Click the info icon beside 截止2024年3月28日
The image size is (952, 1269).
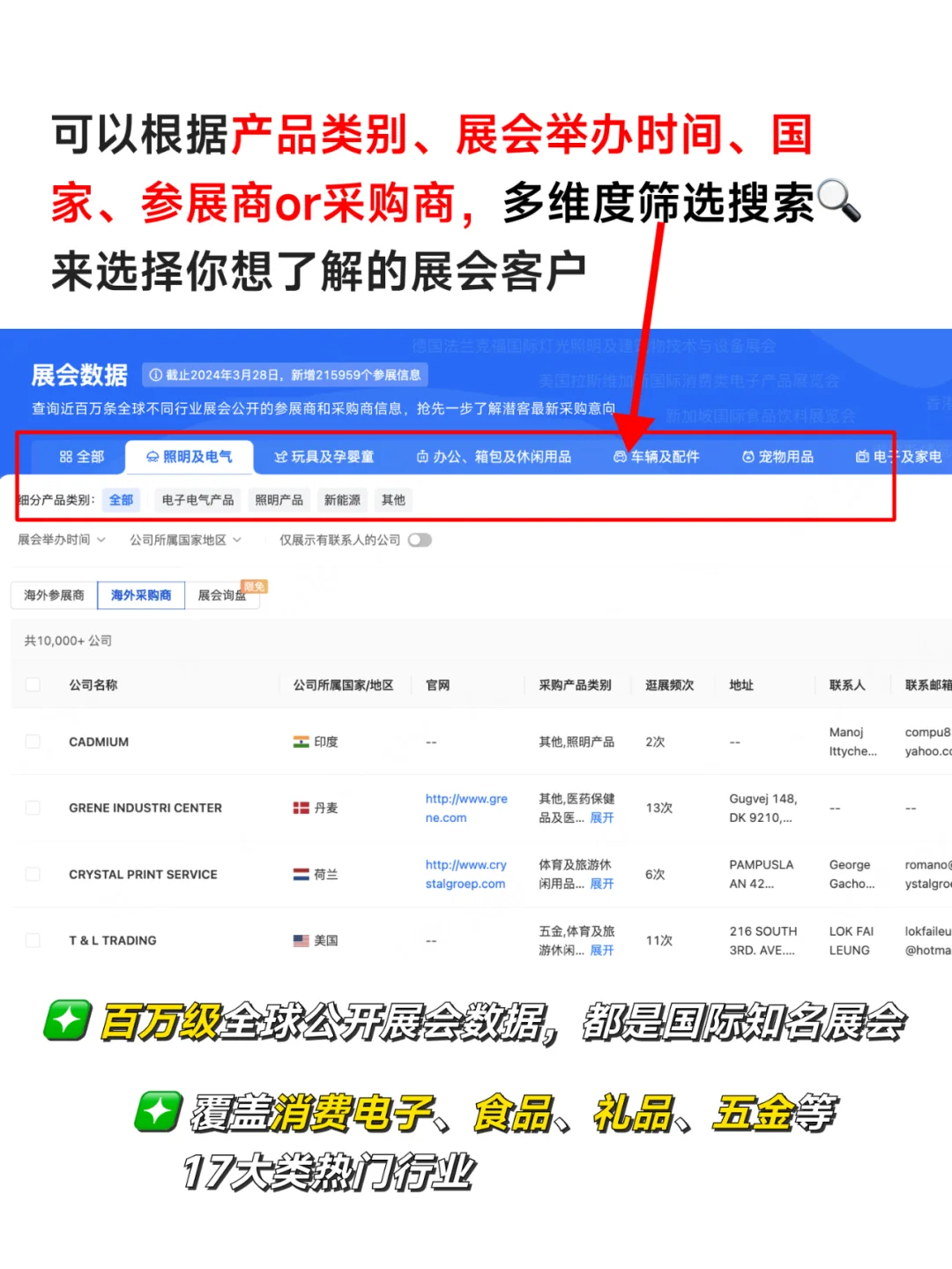tap(155, 374)
